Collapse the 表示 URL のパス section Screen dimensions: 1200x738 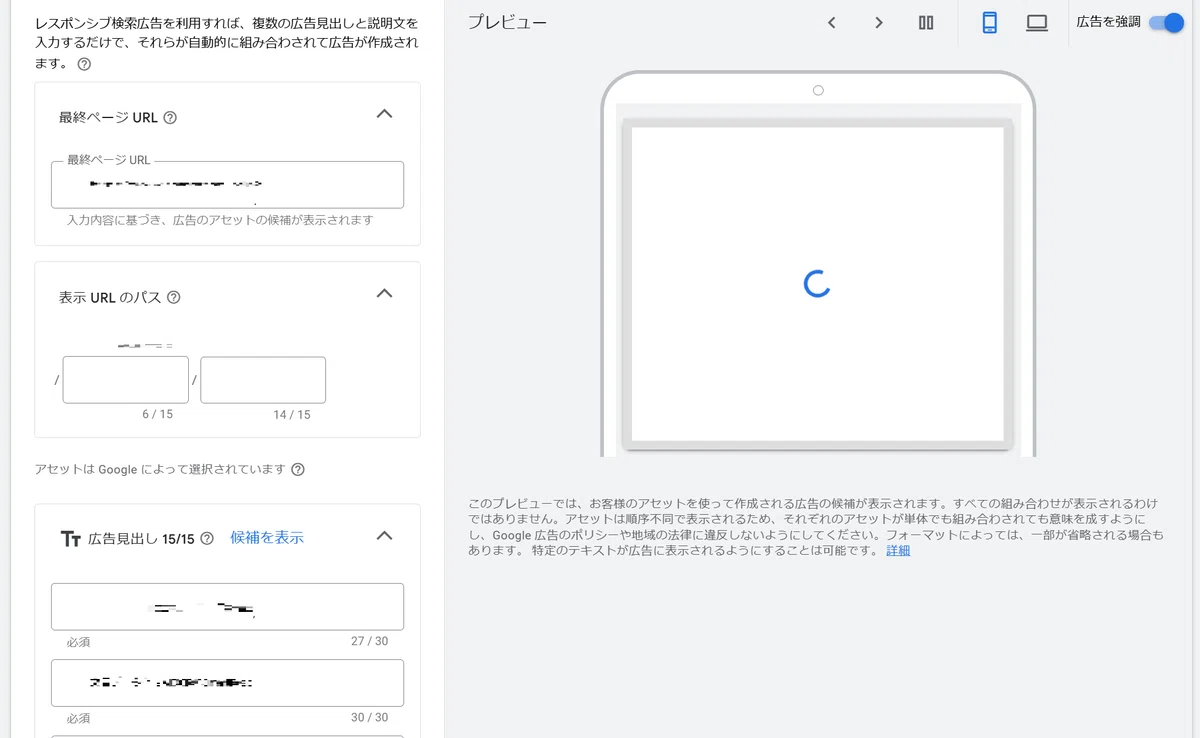[x=384, y=295]
